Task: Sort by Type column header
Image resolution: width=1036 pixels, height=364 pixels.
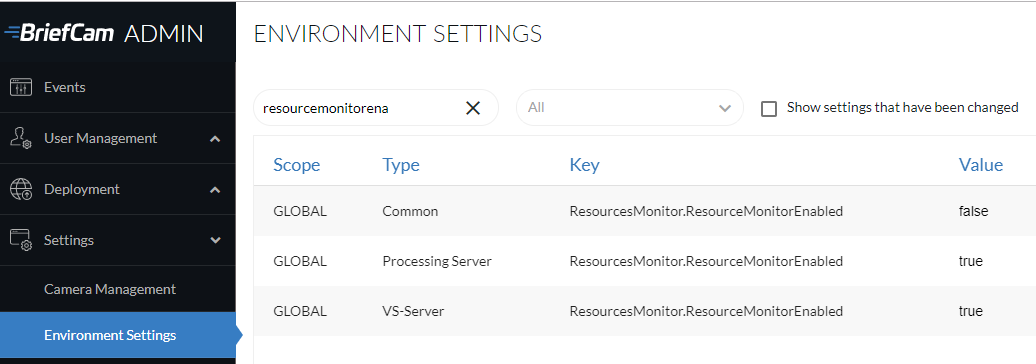Action: tap(401, 164)
